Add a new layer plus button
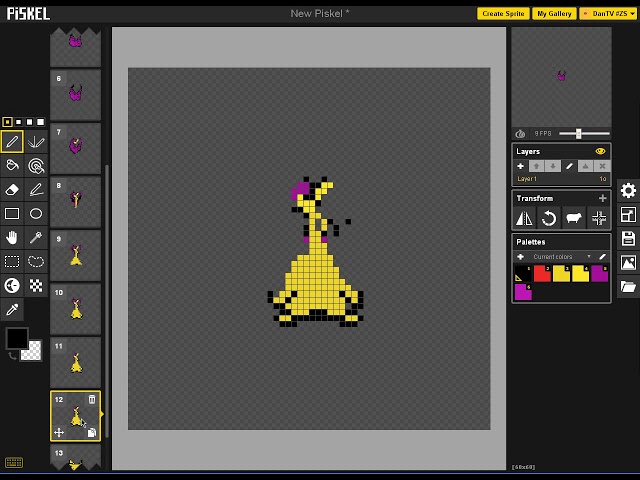The height and width of the screenshot is (480, 640). (x=520, y=166)
